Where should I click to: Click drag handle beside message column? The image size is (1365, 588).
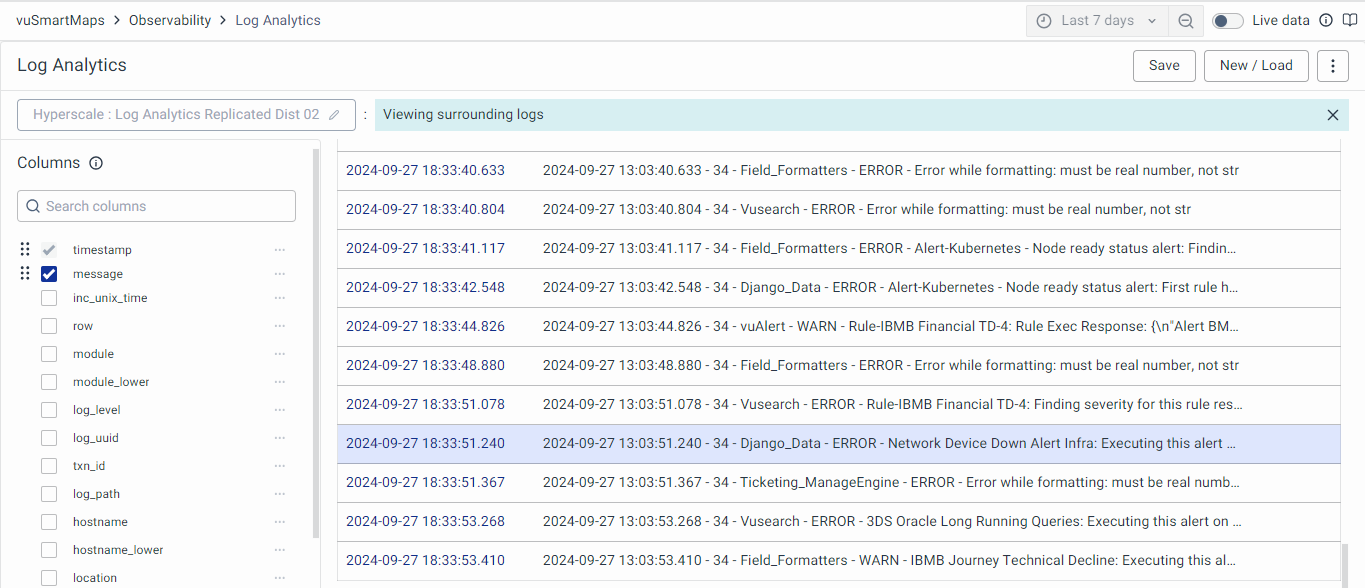(x=26, y=274)
